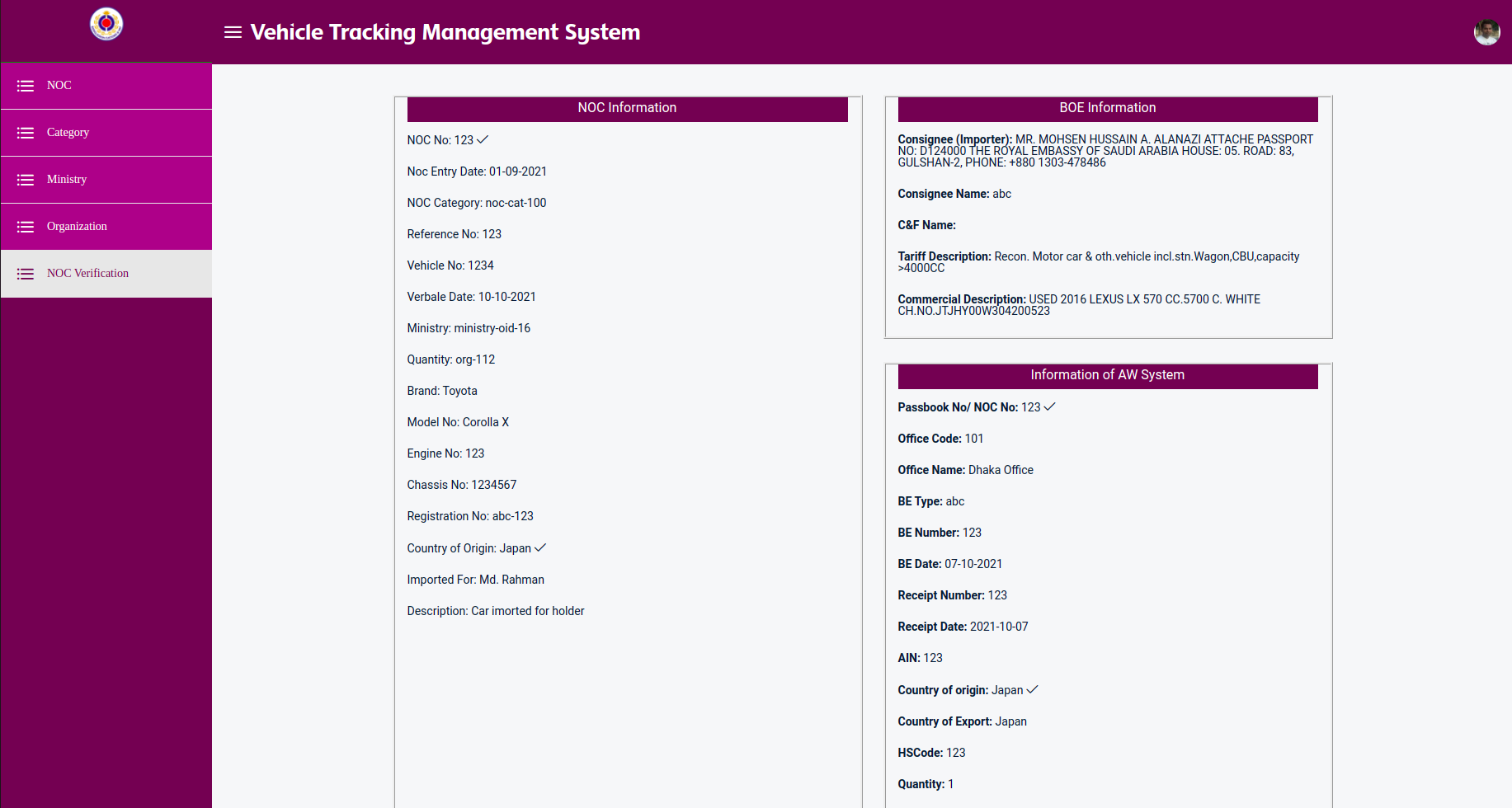Click checkmark after Country of Origin: Japan
The width and height of the screenshot is (1512, 808).
(540, 547)
